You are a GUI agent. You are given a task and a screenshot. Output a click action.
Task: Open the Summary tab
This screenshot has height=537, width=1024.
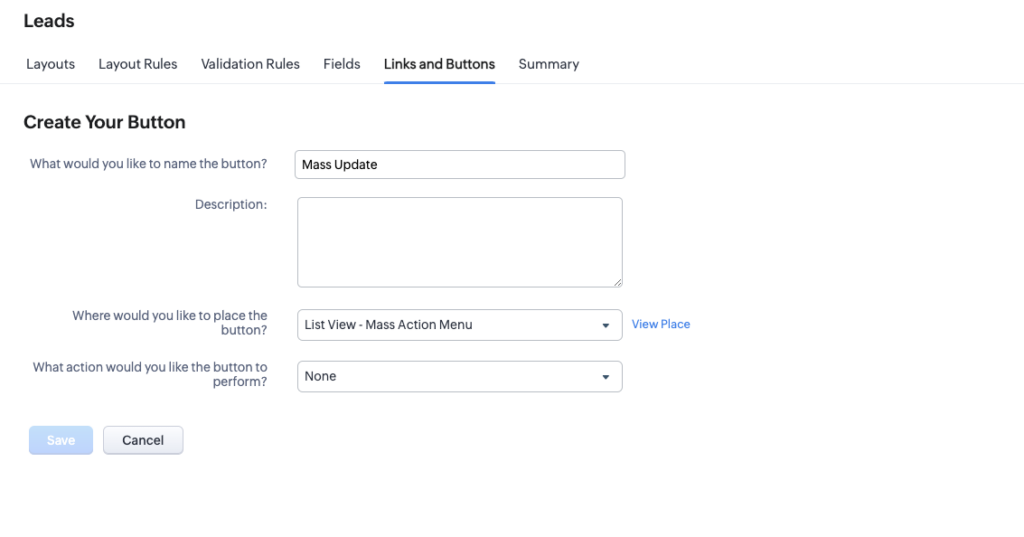[548, 64]
